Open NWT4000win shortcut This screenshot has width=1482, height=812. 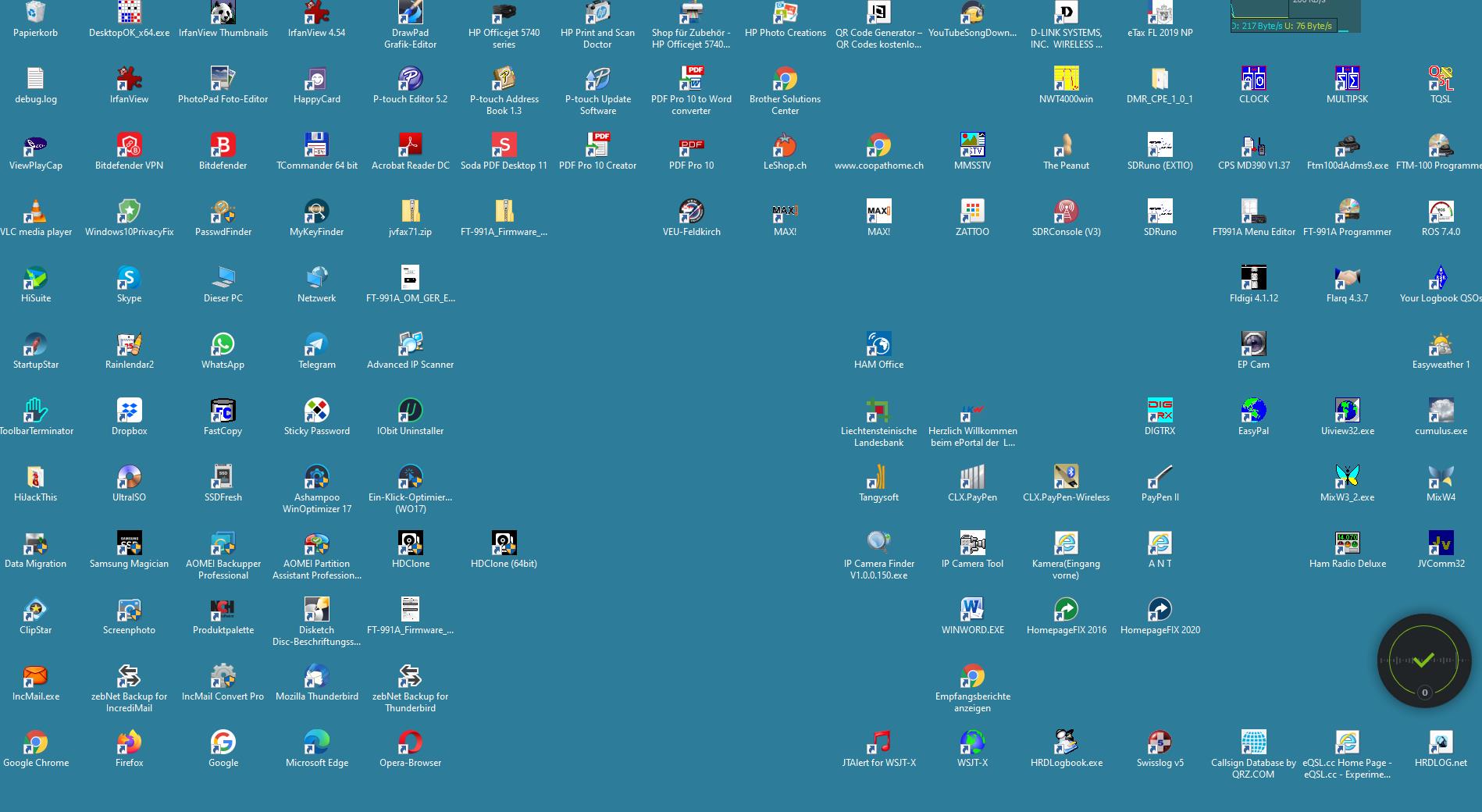(x=1067, y=79)
